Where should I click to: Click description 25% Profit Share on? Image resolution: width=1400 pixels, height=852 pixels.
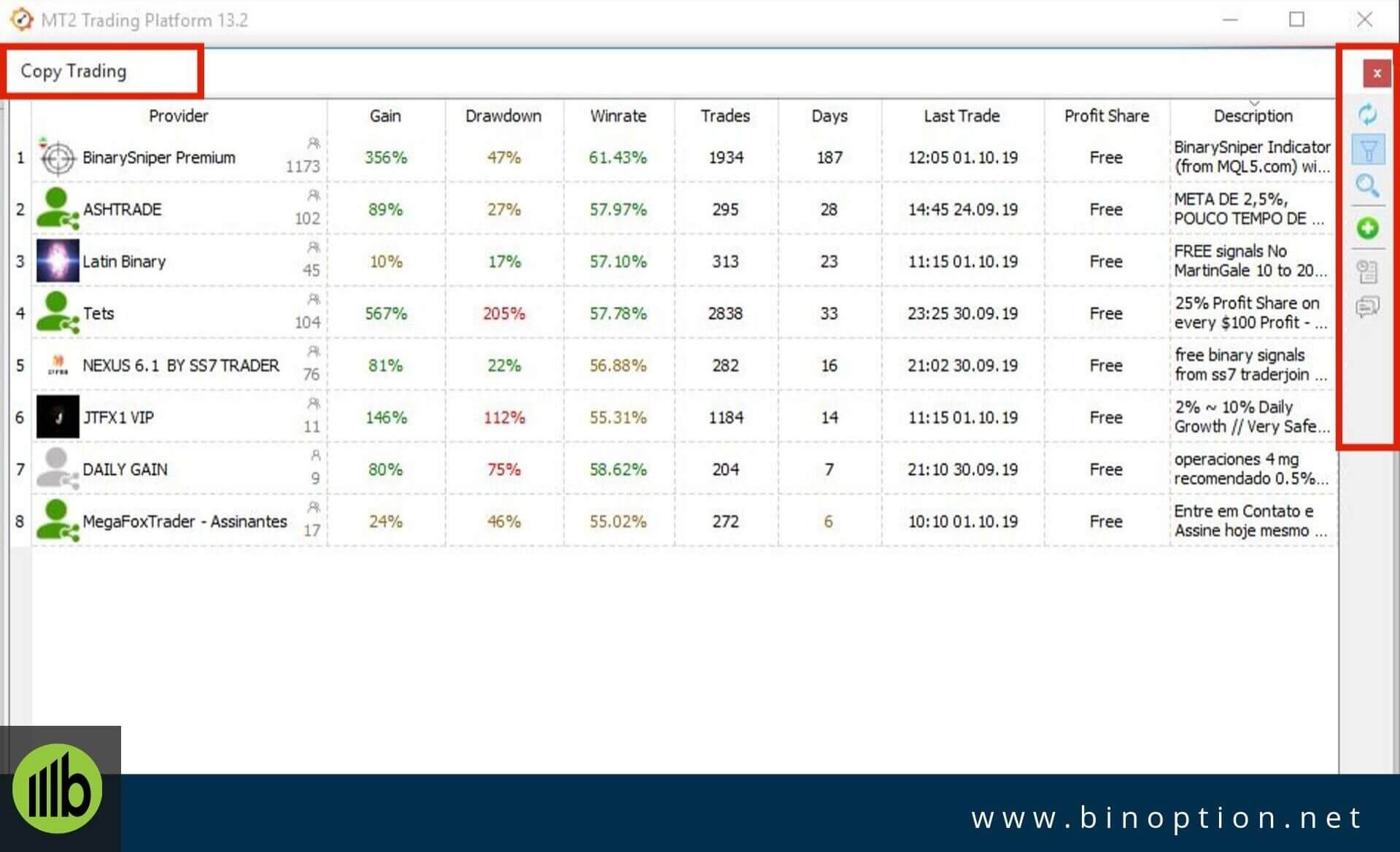[x=1250, y=312]
